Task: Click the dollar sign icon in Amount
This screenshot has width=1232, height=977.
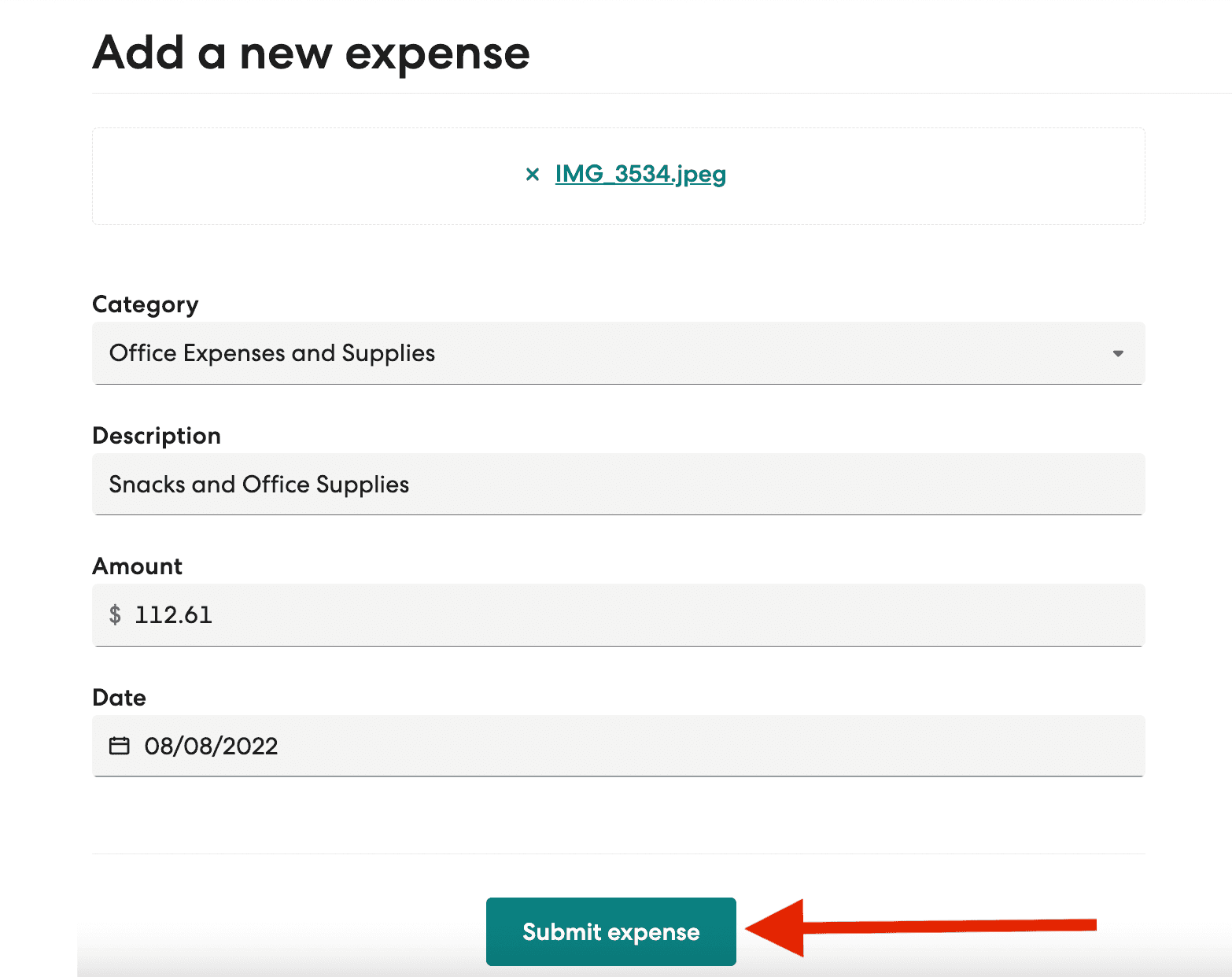Action: coord(115,614)
